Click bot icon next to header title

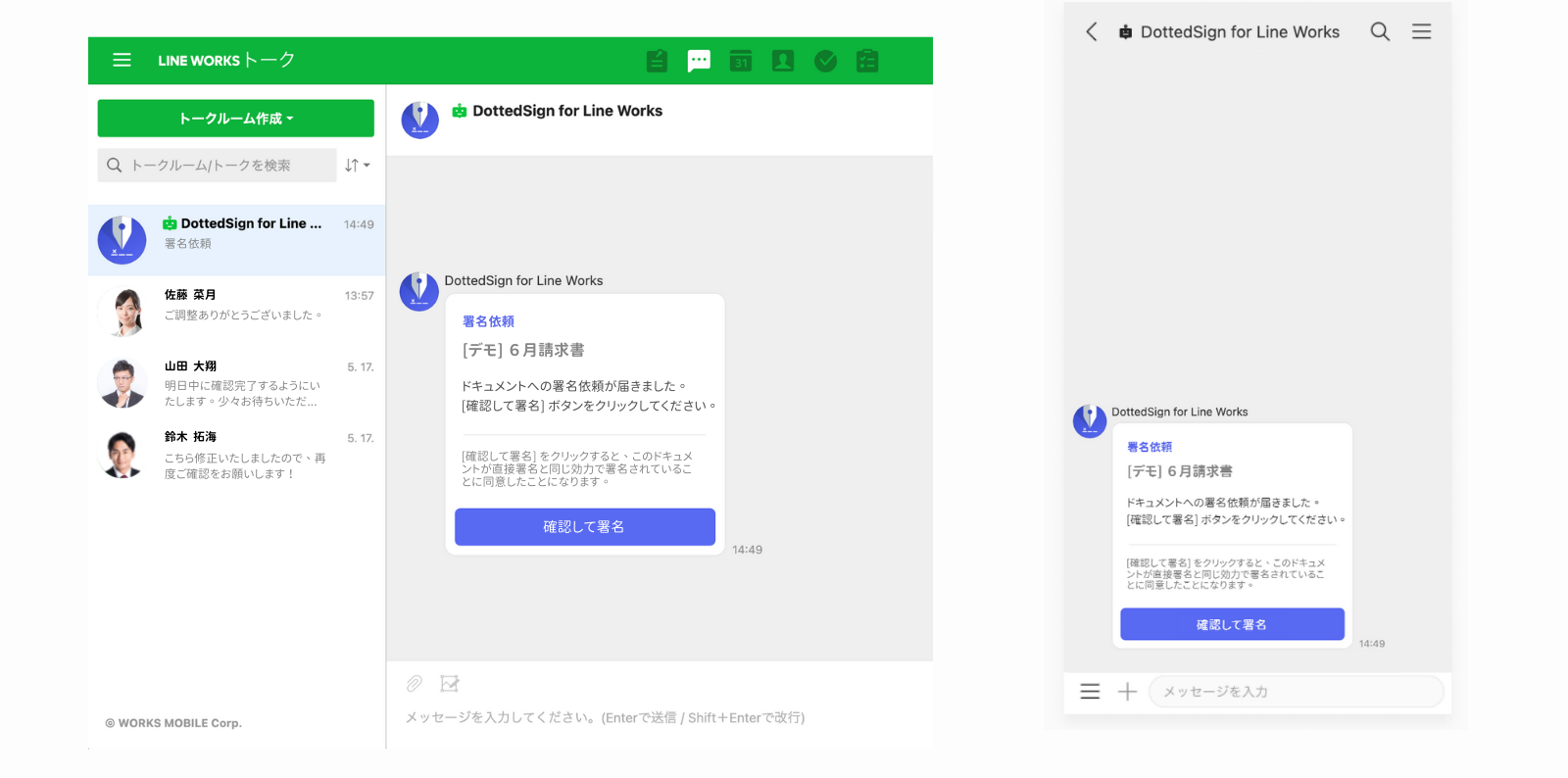[x=459, y=111]
